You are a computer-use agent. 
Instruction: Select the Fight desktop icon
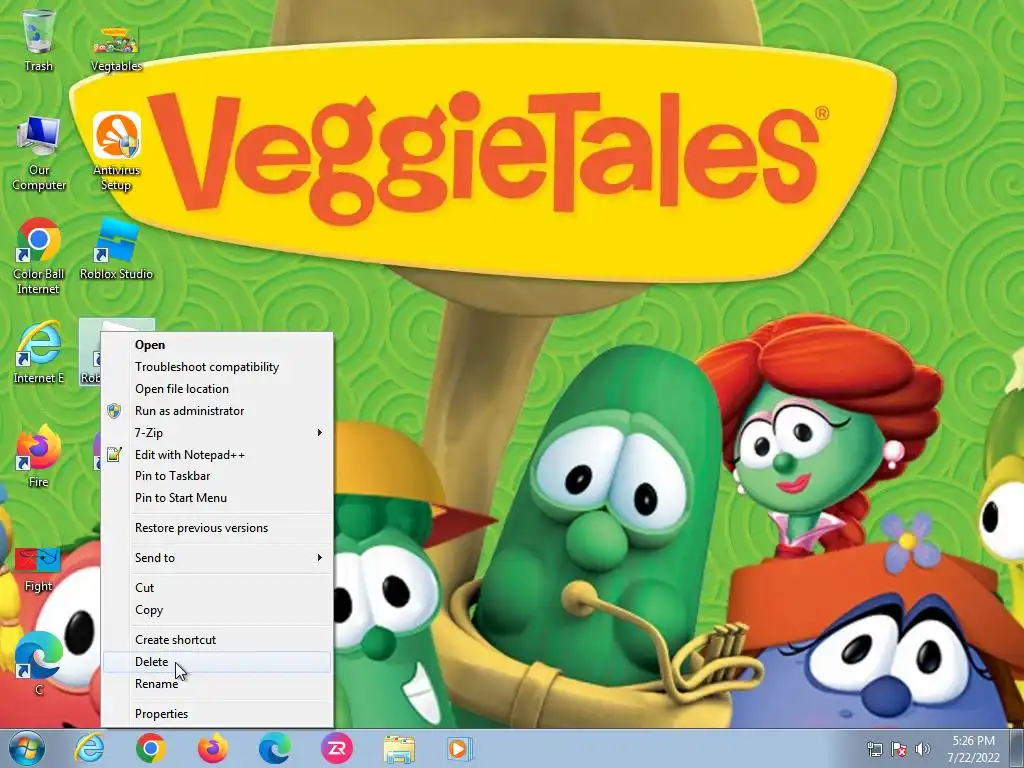point(39,569)
